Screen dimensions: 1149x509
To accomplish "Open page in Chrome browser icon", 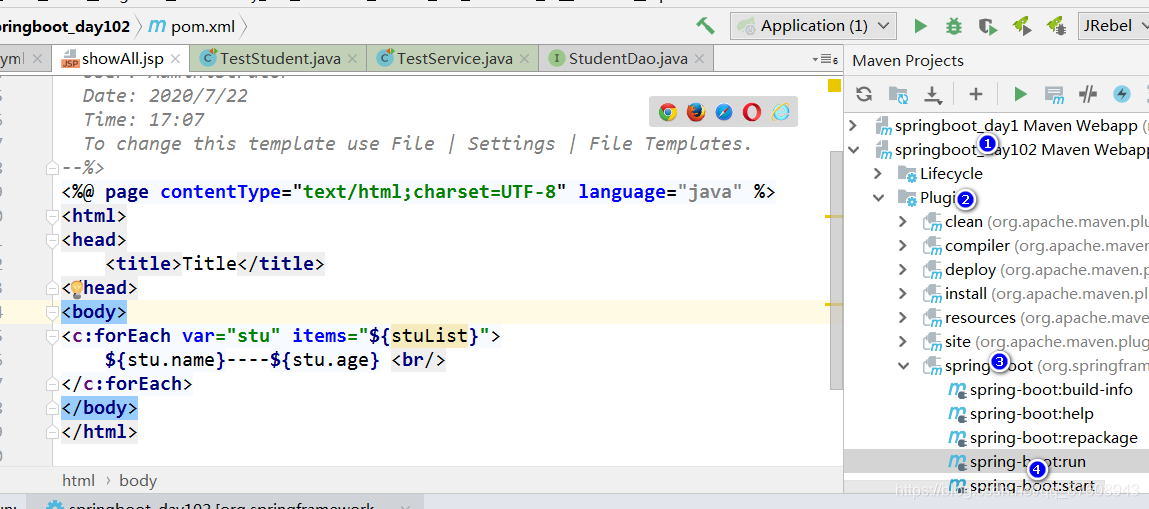I will [667, 112].
